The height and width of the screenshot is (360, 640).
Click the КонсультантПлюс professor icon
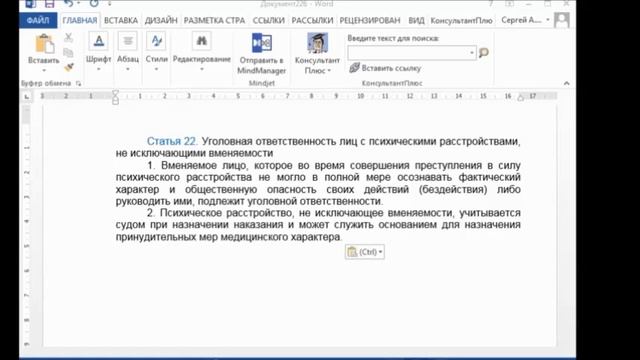317,43
